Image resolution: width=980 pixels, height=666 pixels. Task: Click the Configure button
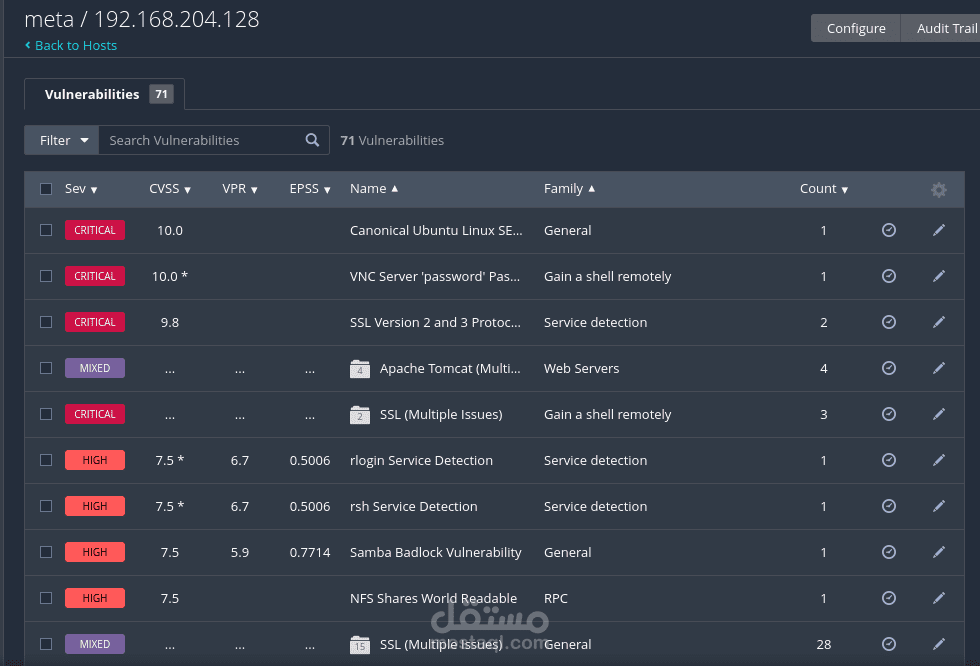click(856, 28)
